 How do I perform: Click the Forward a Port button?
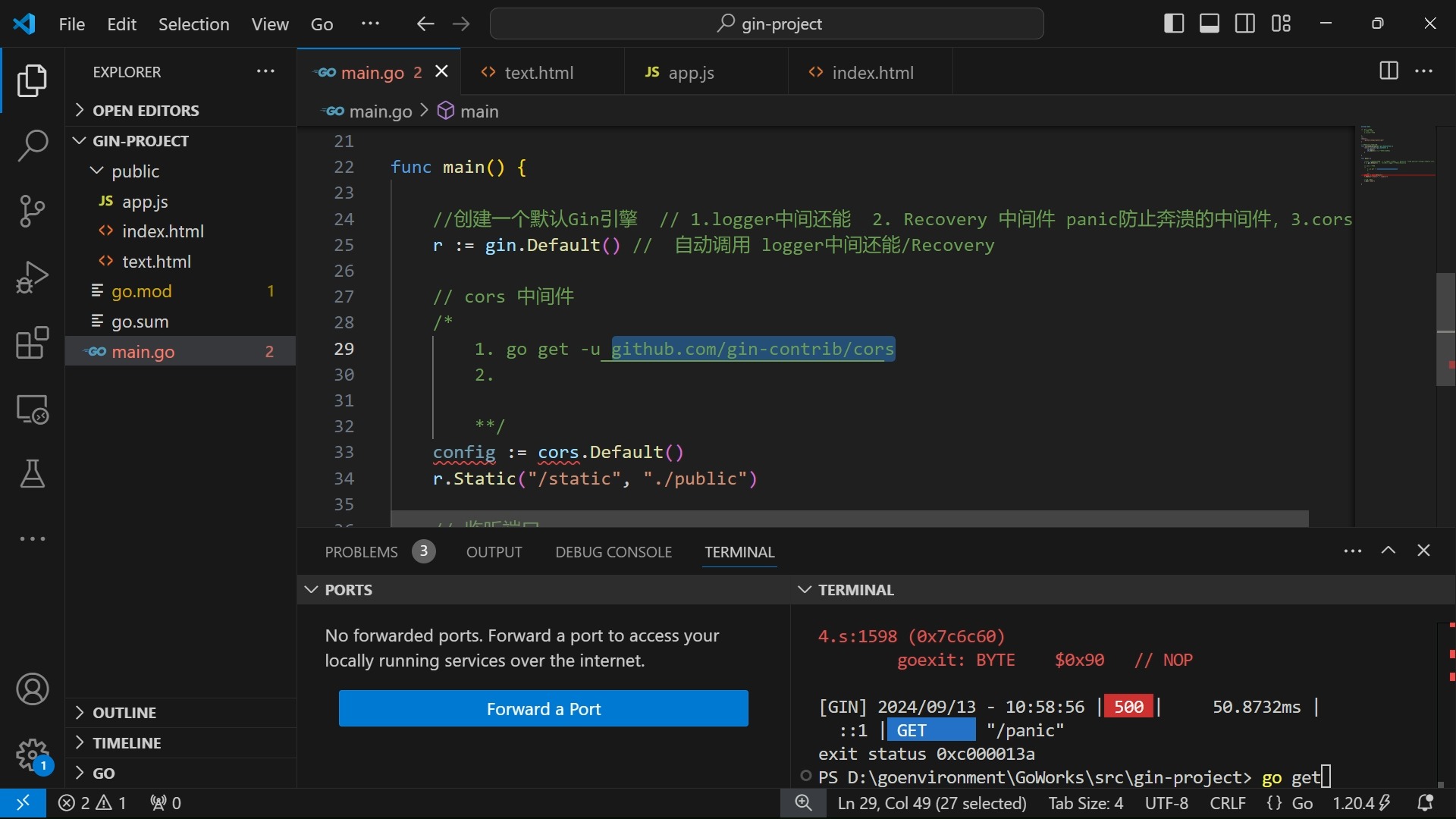pyautogui.click(x=543, y=709)
